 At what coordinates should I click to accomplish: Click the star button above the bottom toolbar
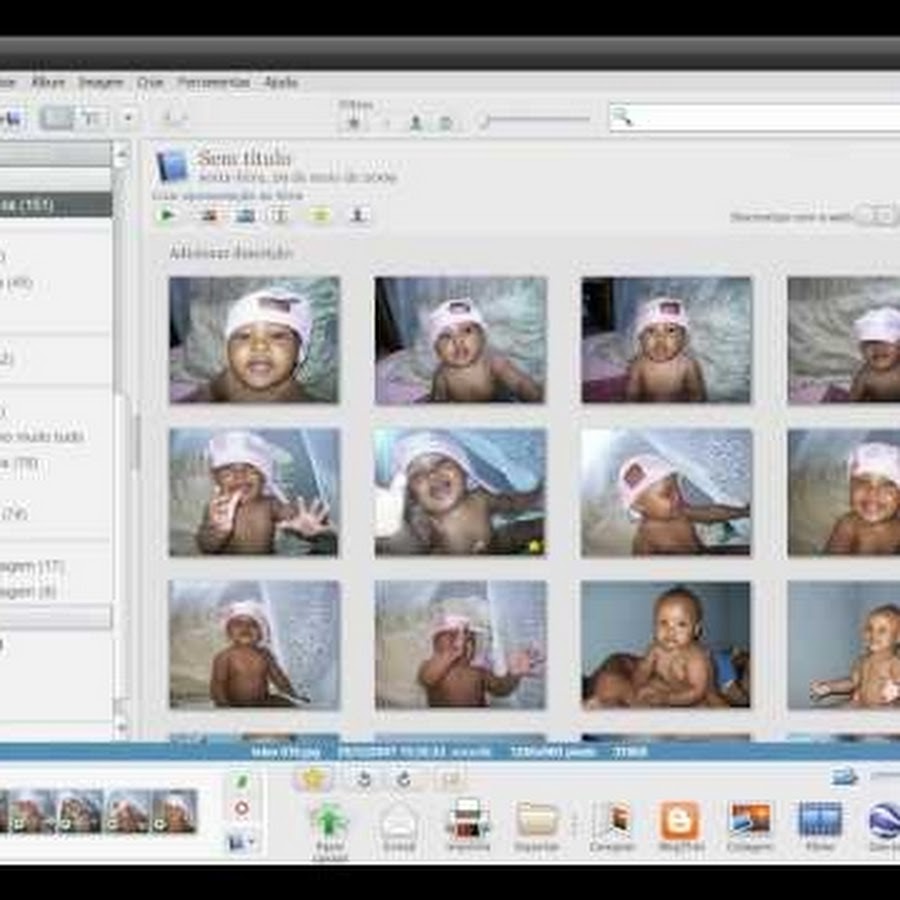click(x=314, y=779)
